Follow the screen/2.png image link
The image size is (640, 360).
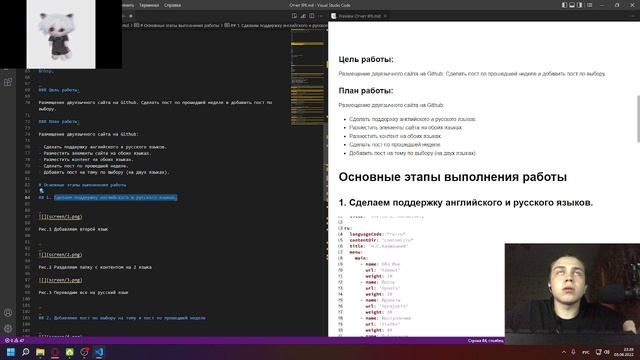pos(60,255)
